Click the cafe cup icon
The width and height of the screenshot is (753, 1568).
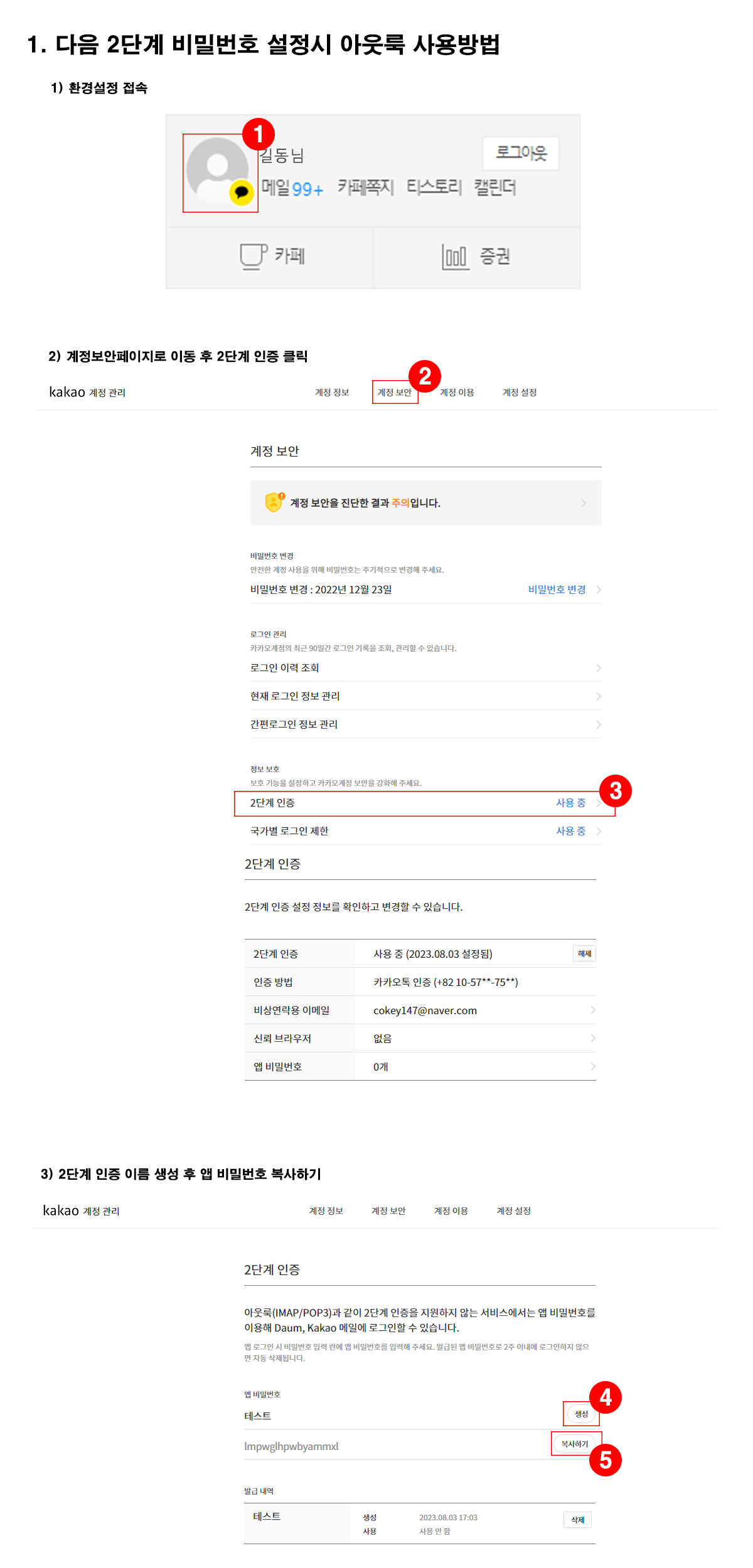click(253, 256)
